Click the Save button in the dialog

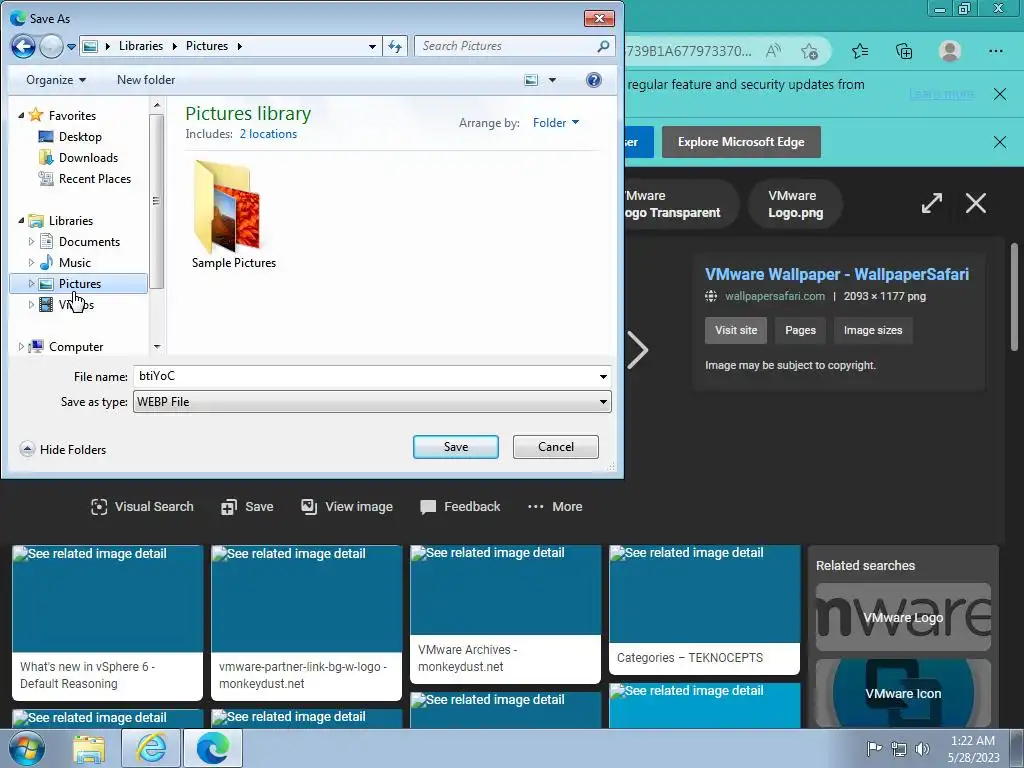click(x=456, y=447)
